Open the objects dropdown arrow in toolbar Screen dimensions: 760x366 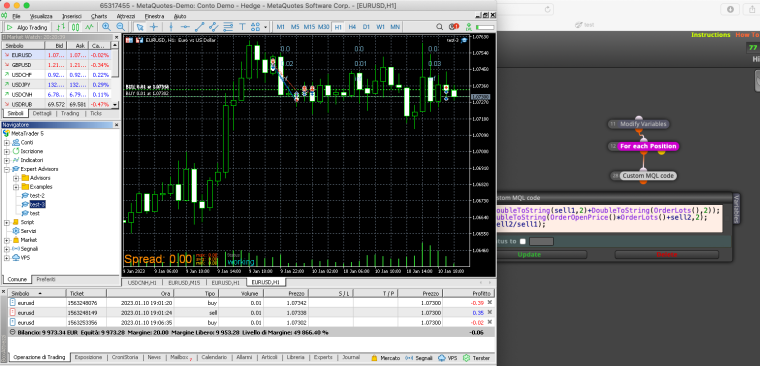(266, 27)
